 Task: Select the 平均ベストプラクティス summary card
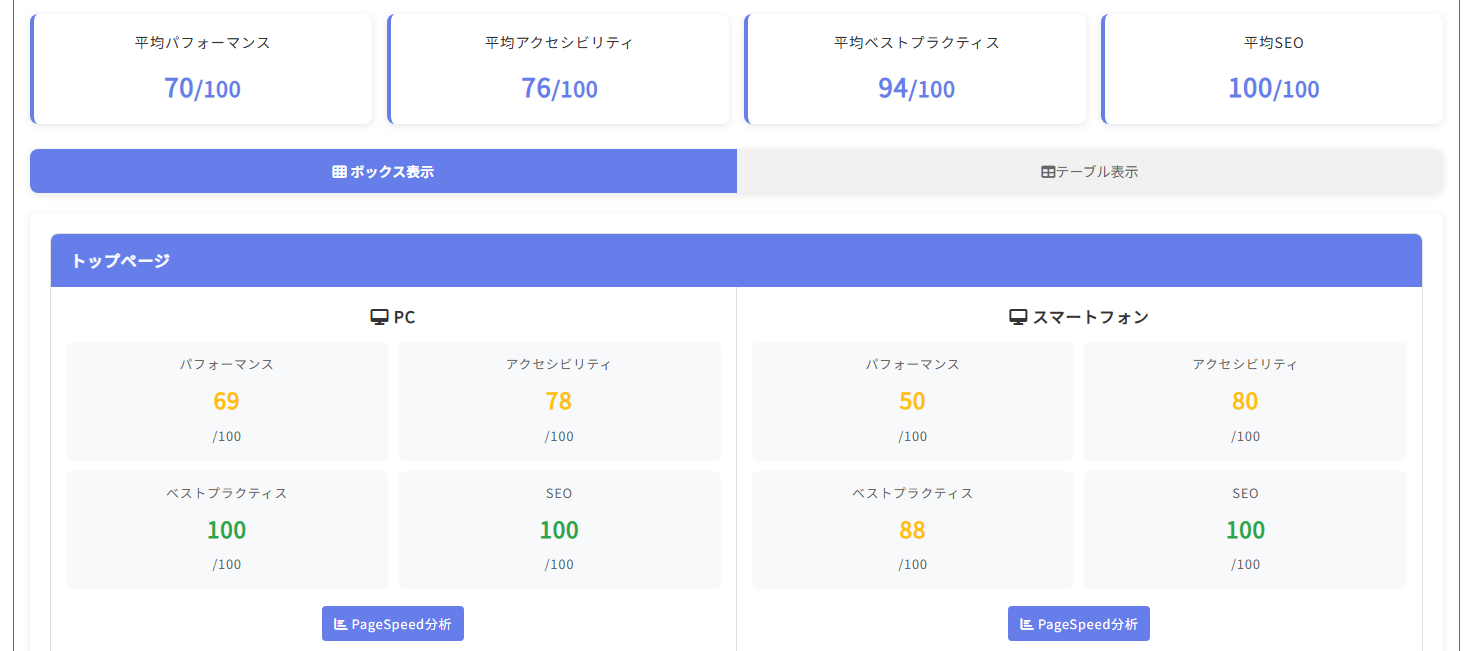pyautogui.click(x=916, y=69)
